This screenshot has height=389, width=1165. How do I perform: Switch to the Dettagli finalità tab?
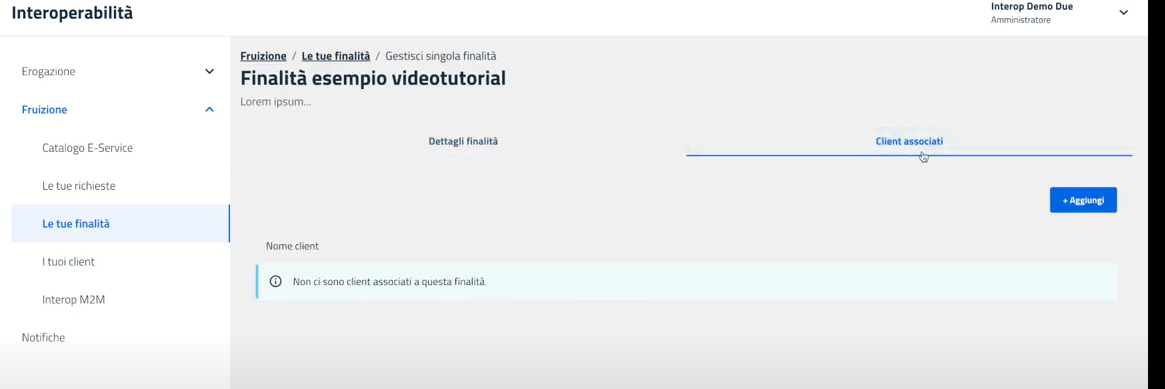[463, 140]
